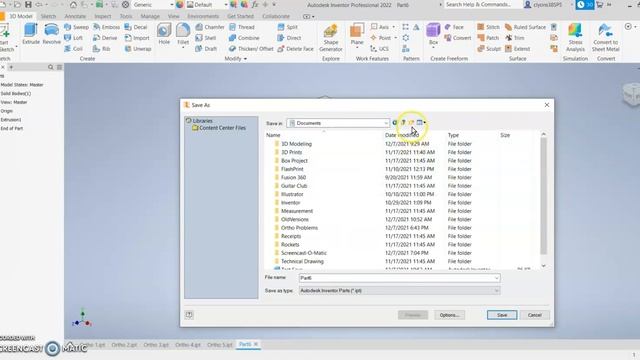Click the Combine tool

coord(244,38)
